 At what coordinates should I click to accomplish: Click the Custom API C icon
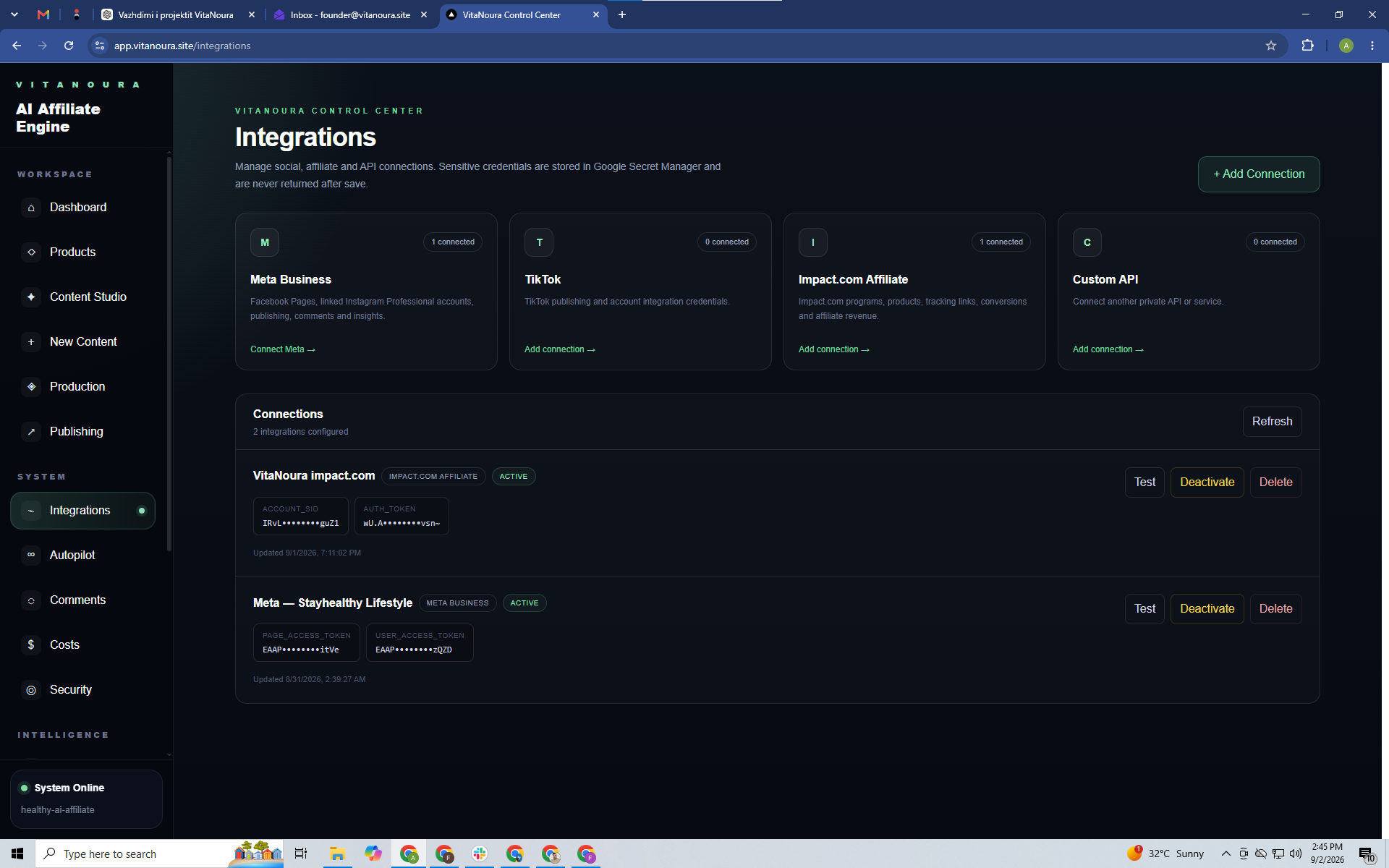tap(1087, 242)
